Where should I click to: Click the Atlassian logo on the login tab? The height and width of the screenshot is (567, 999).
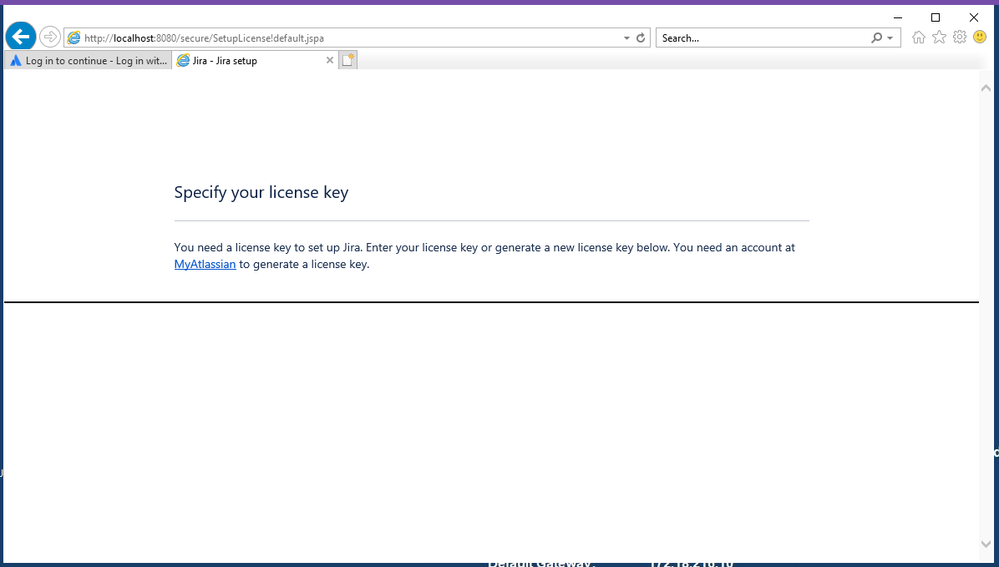(x=16, y=61)
